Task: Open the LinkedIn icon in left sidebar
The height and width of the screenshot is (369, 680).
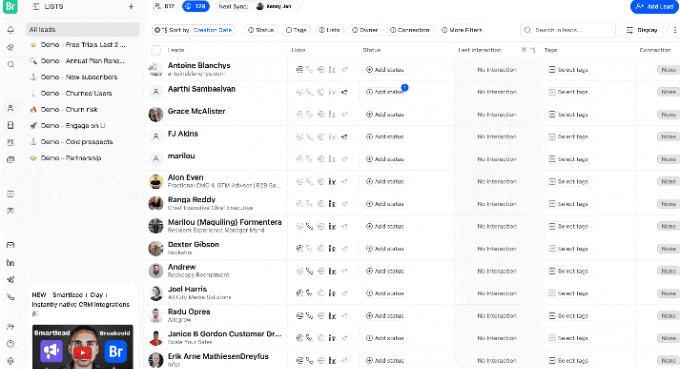Action: [x=11, y=263]
